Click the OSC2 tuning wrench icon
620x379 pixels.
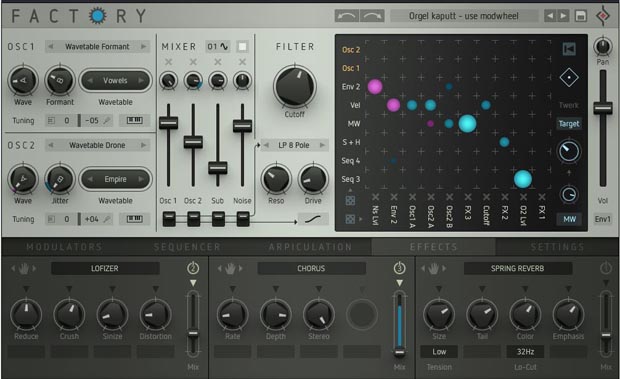[107, 219]
